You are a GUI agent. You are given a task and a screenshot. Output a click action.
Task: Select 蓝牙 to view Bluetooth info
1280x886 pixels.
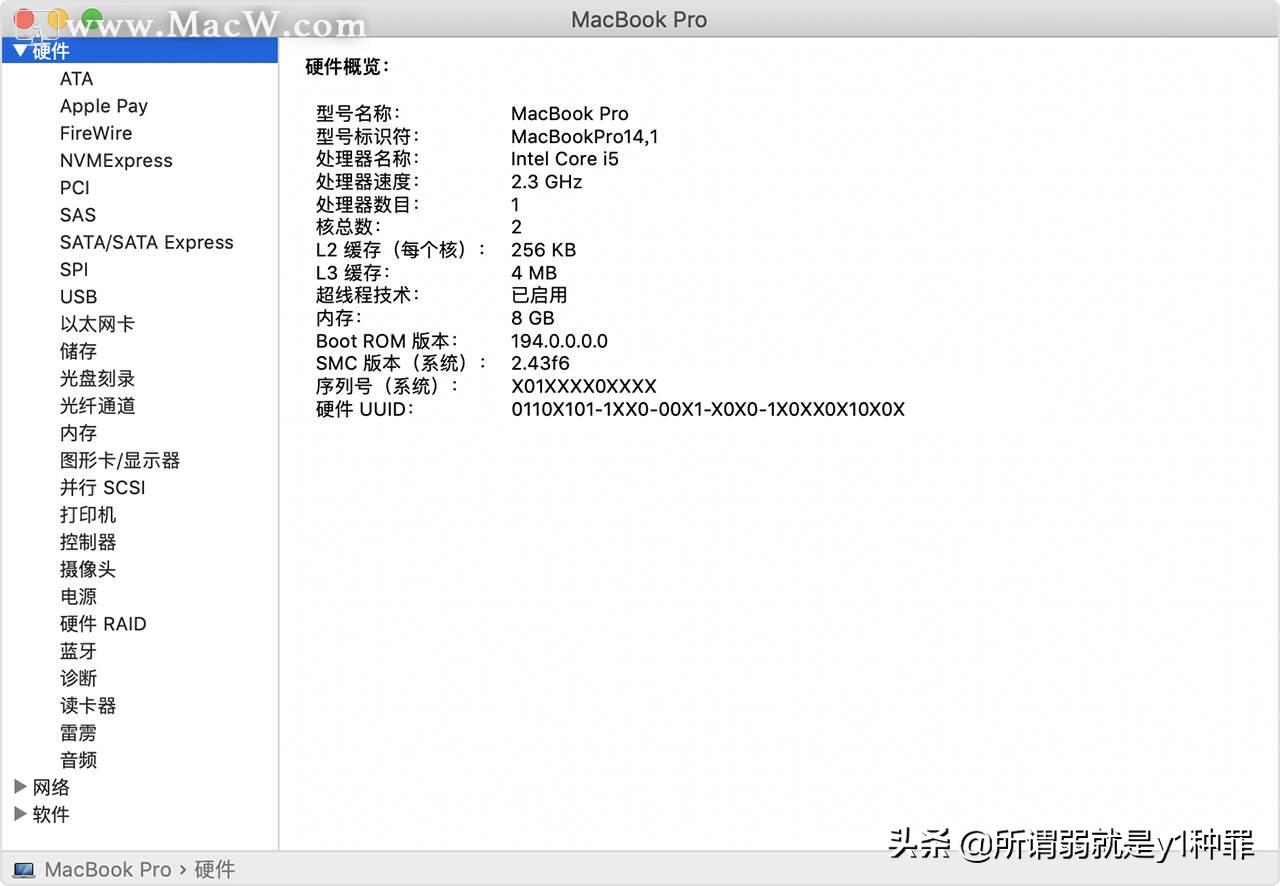[x=78, y=651]
